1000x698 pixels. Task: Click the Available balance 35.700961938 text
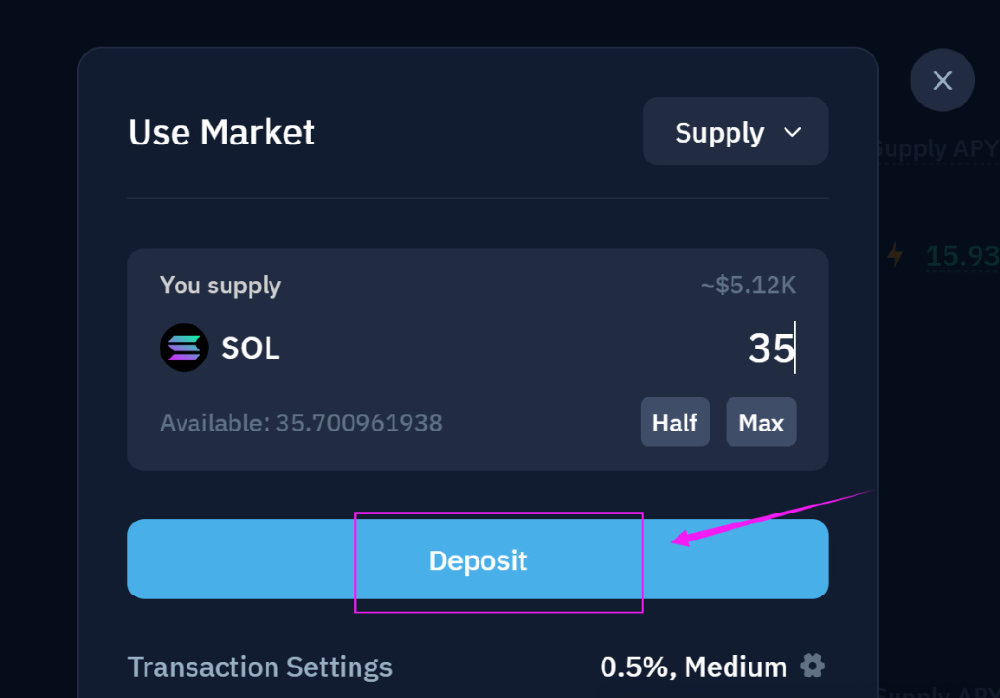click(x=301, y=423)
